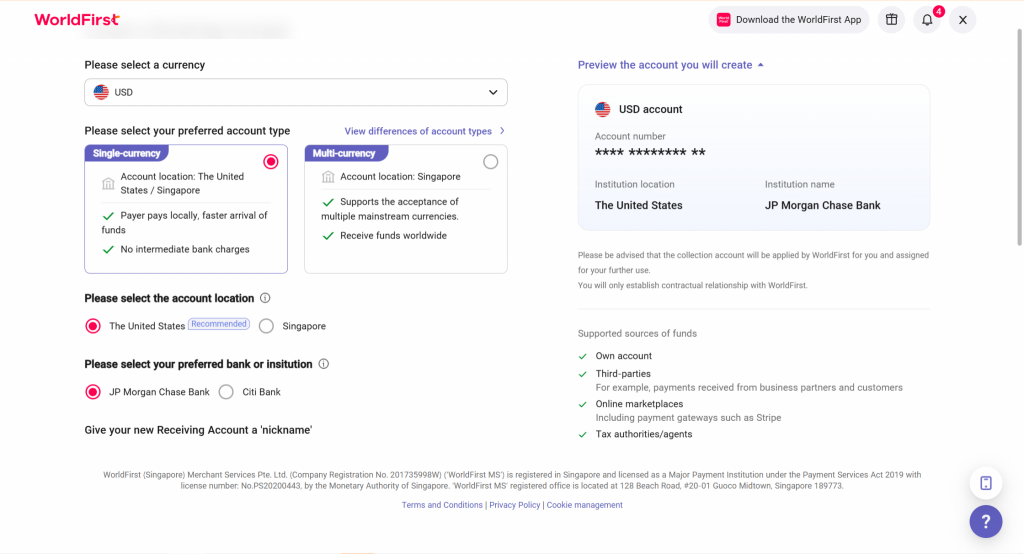Select the Single-currency account type
1024x554 pixels.
tap(270, 162)
